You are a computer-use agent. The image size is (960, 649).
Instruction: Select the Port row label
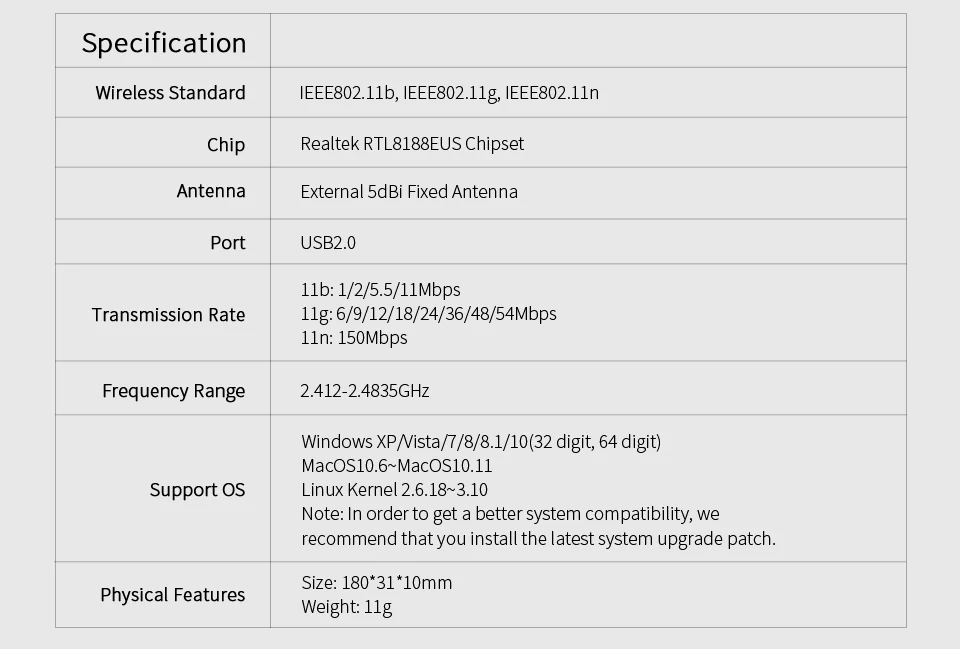[228, 243]
